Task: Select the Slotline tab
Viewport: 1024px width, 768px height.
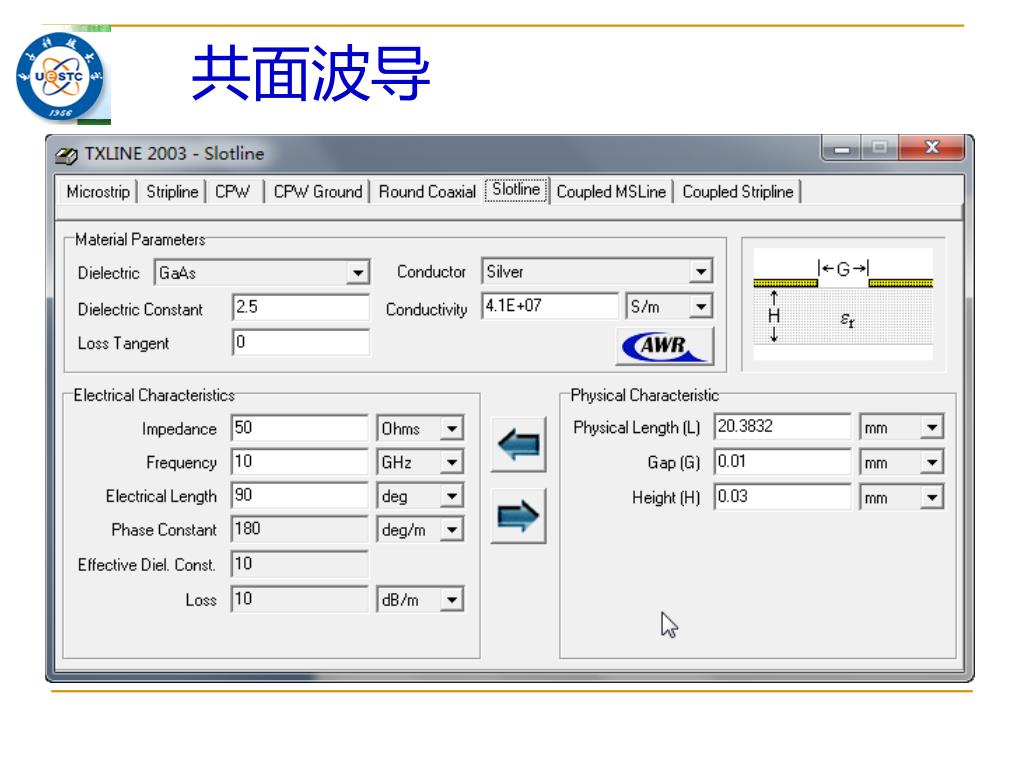Action: tap(516, 189)
